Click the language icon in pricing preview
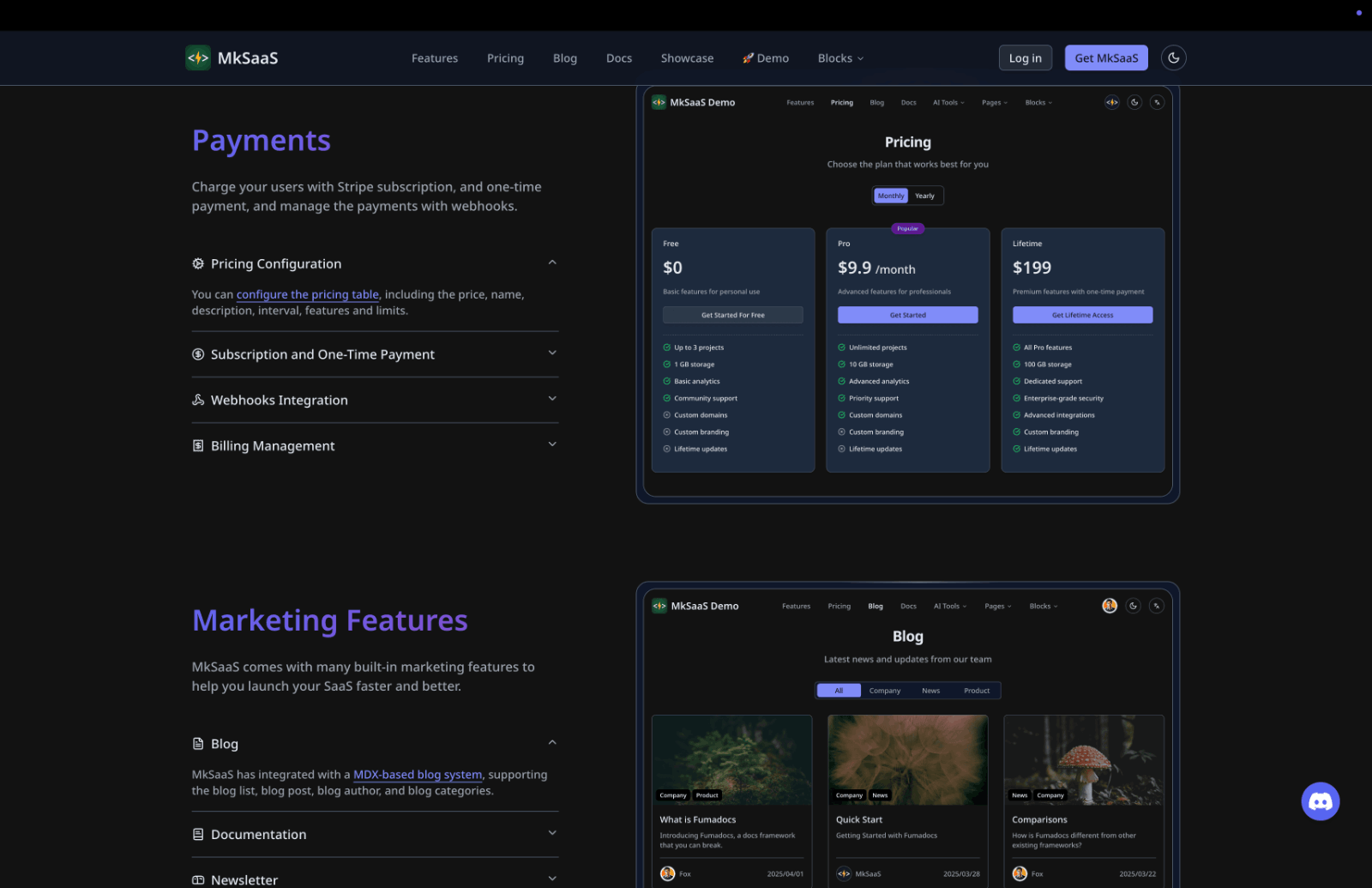 (1157, 102)
